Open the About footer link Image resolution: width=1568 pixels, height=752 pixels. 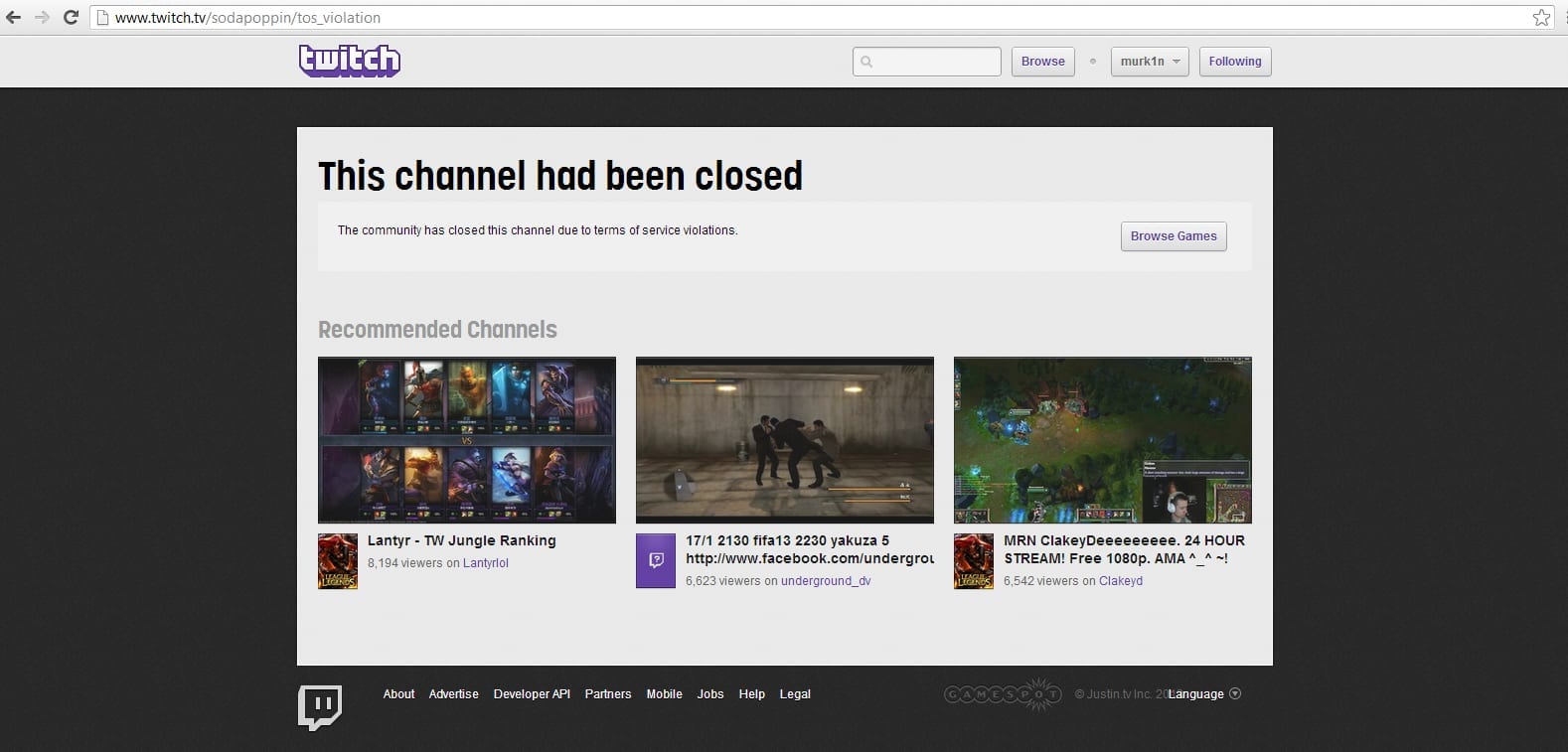tap(398, 694)
